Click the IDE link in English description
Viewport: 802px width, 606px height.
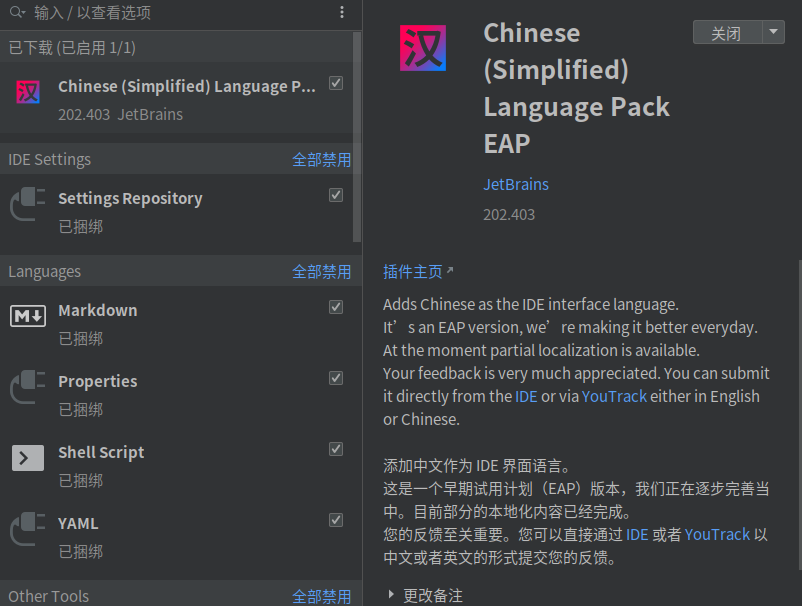526,396
